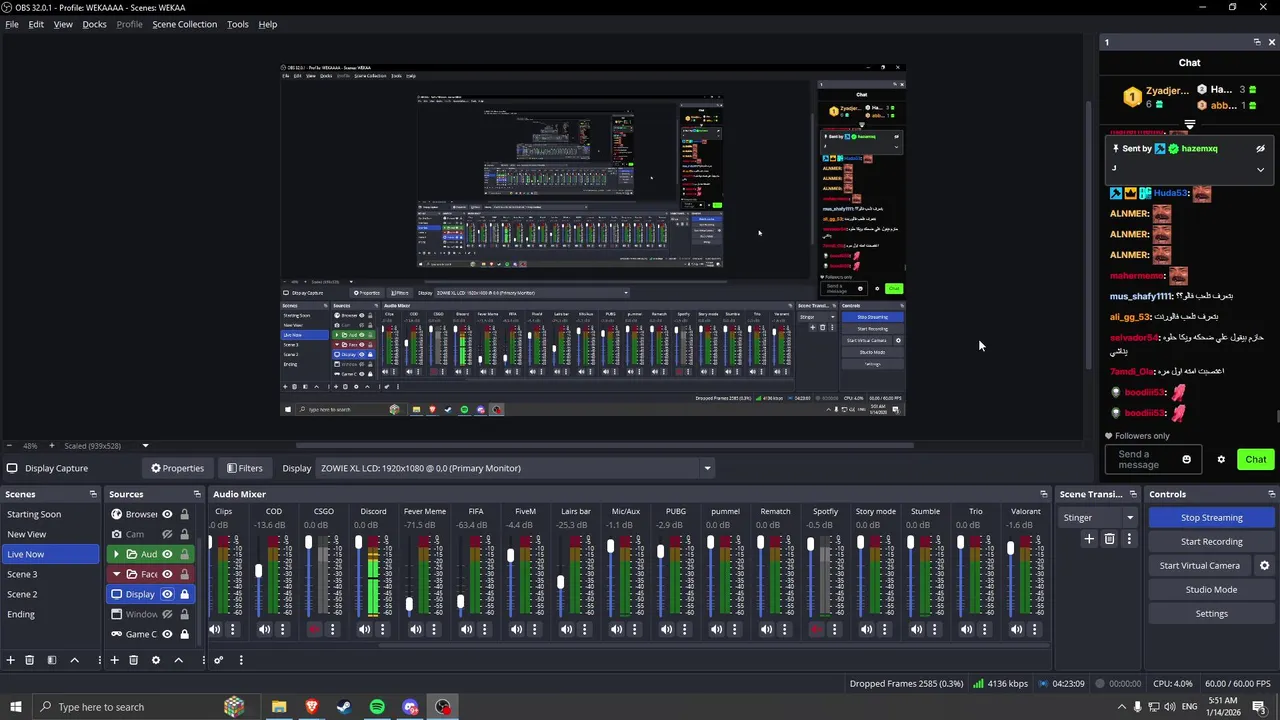Pop out the Audio Mixer dock

(x=1043, y=494)
